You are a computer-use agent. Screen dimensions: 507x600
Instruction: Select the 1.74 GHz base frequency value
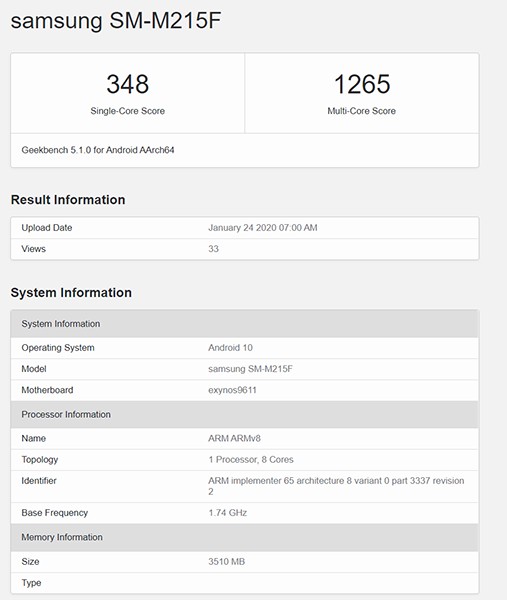pyautogui.click(x=228, y=513)
